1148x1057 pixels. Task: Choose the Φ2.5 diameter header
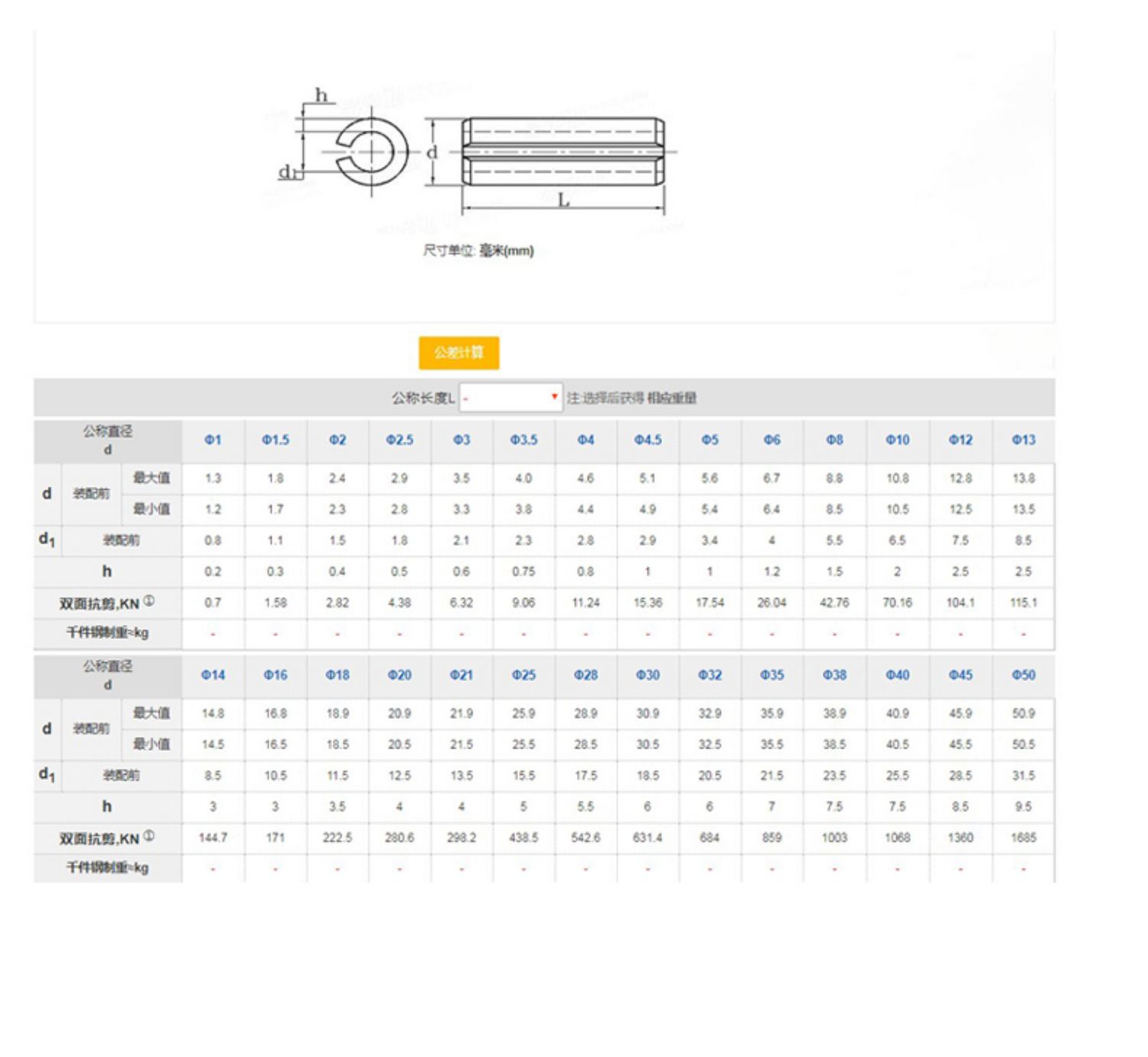400,440
